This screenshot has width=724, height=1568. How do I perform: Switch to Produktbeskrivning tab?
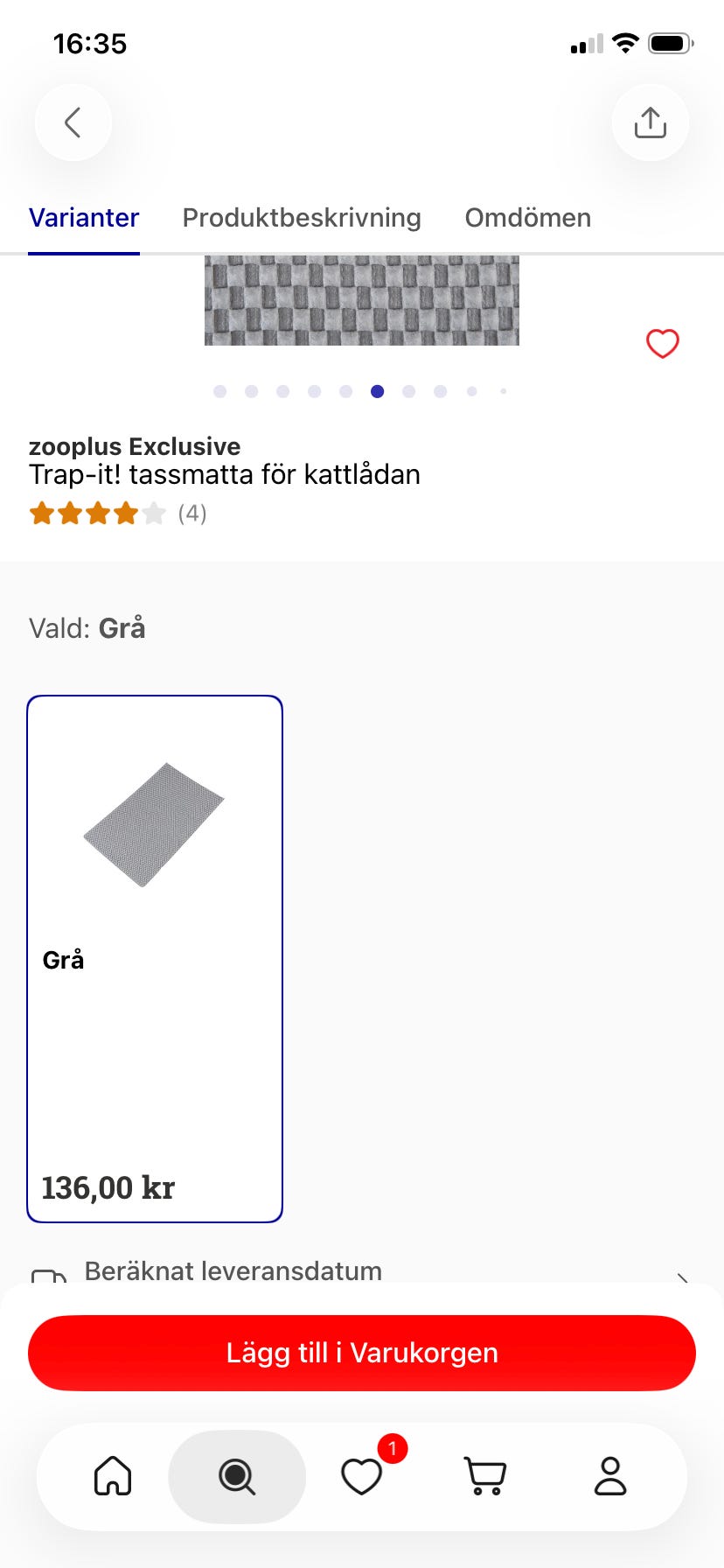(x=302, y=218)
